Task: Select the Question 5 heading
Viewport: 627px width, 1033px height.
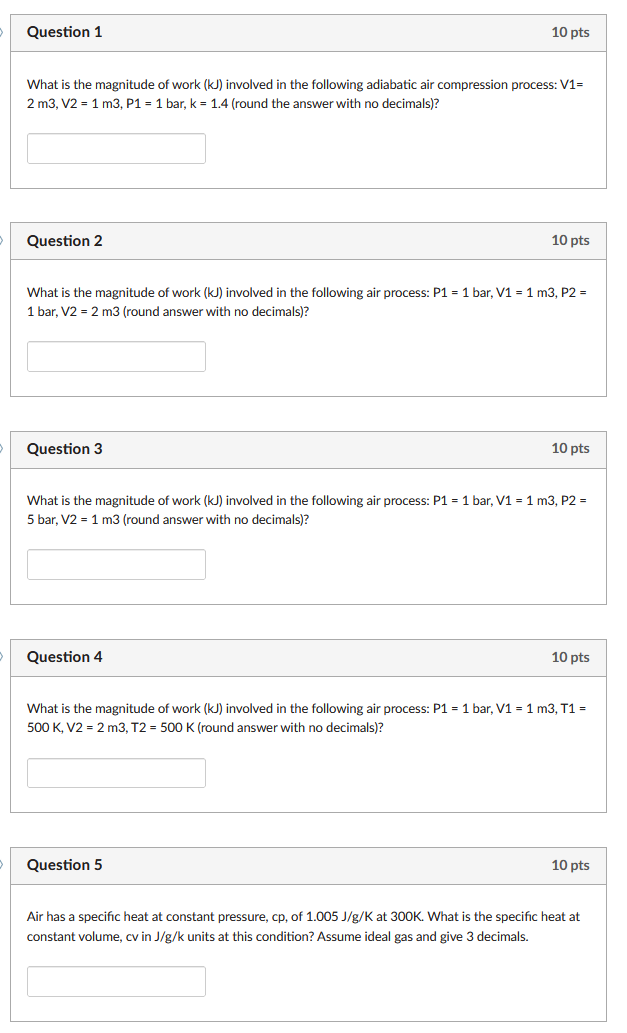Action: pyautogui.click(x=65, y=865)
